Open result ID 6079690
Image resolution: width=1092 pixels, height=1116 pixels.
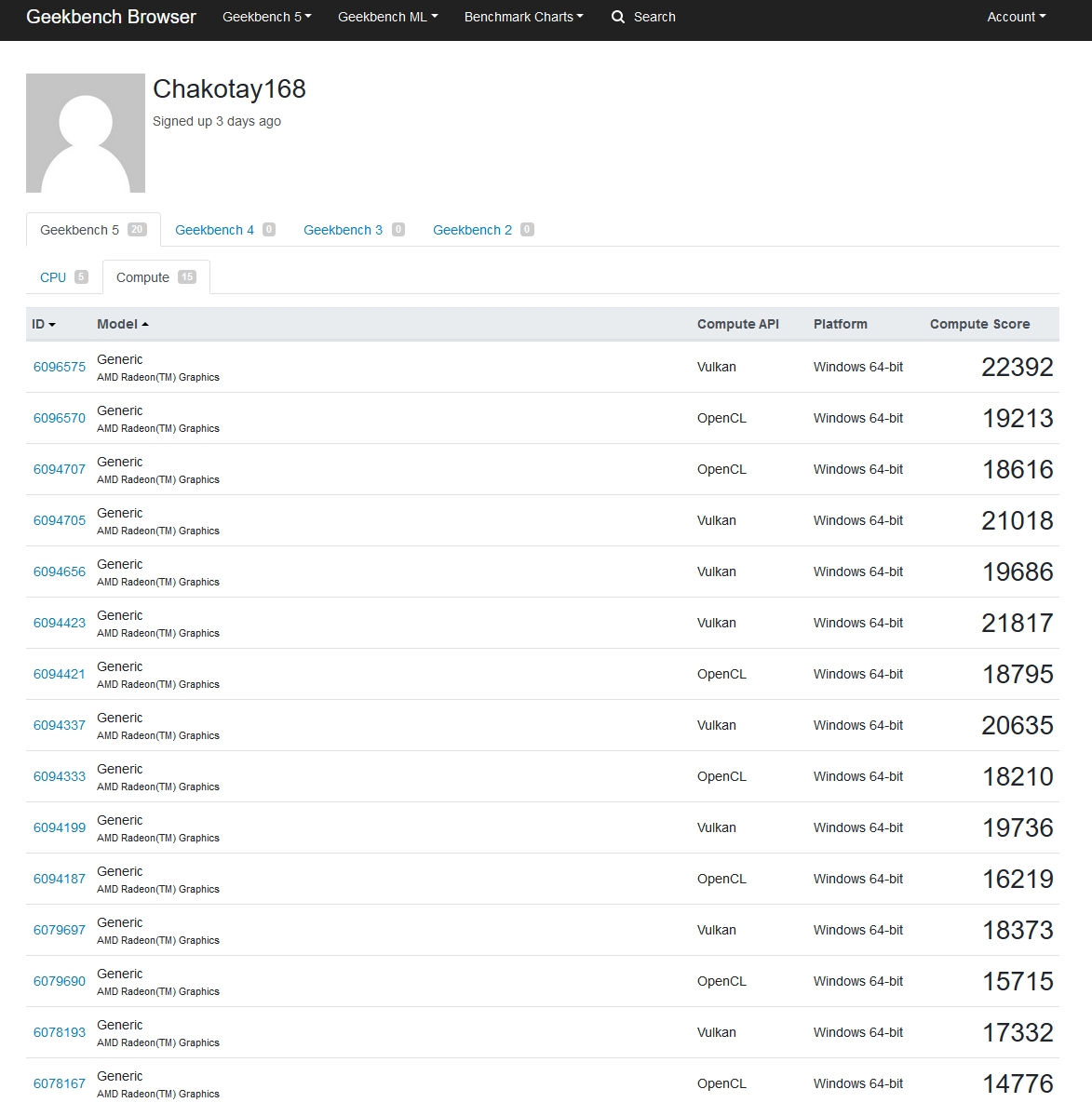click(59, 982)
